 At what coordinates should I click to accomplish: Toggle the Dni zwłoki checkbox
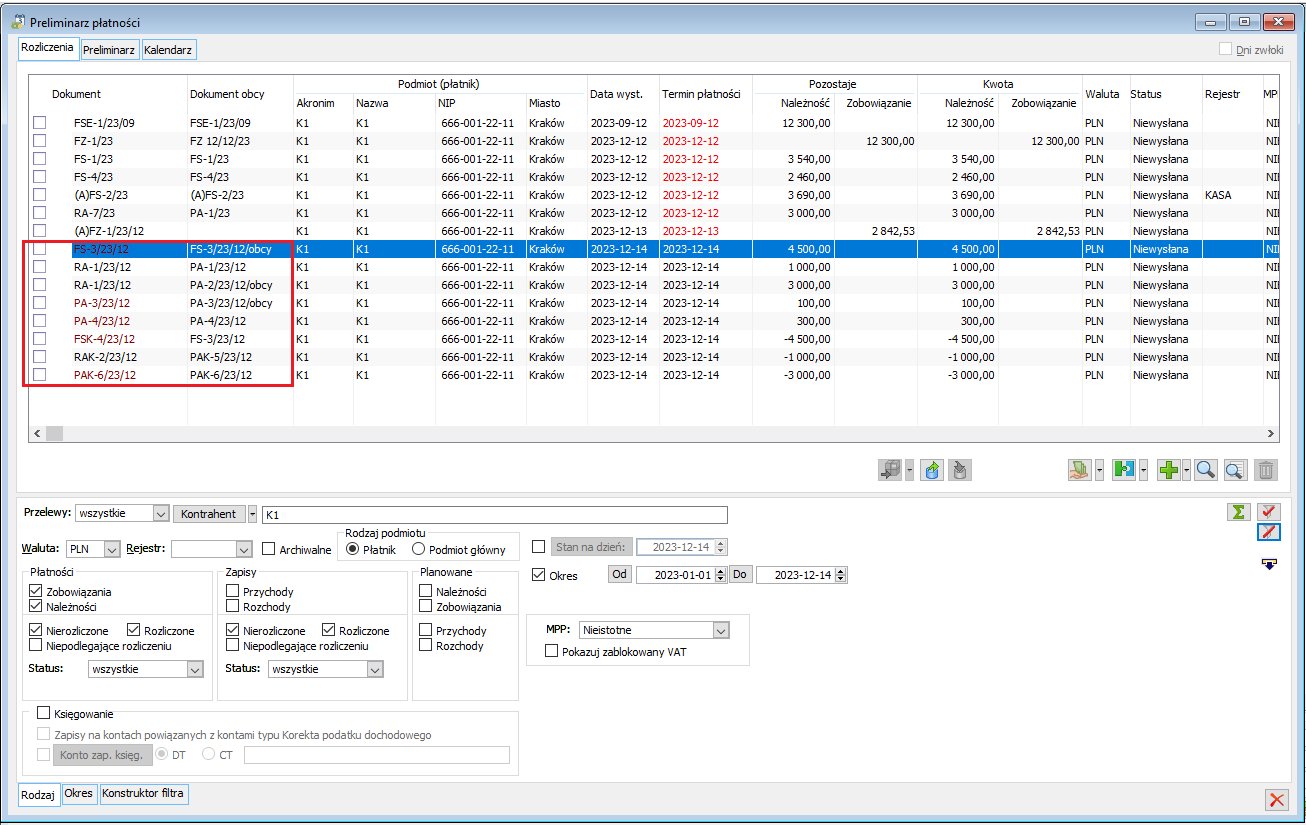click(1226, 49)
